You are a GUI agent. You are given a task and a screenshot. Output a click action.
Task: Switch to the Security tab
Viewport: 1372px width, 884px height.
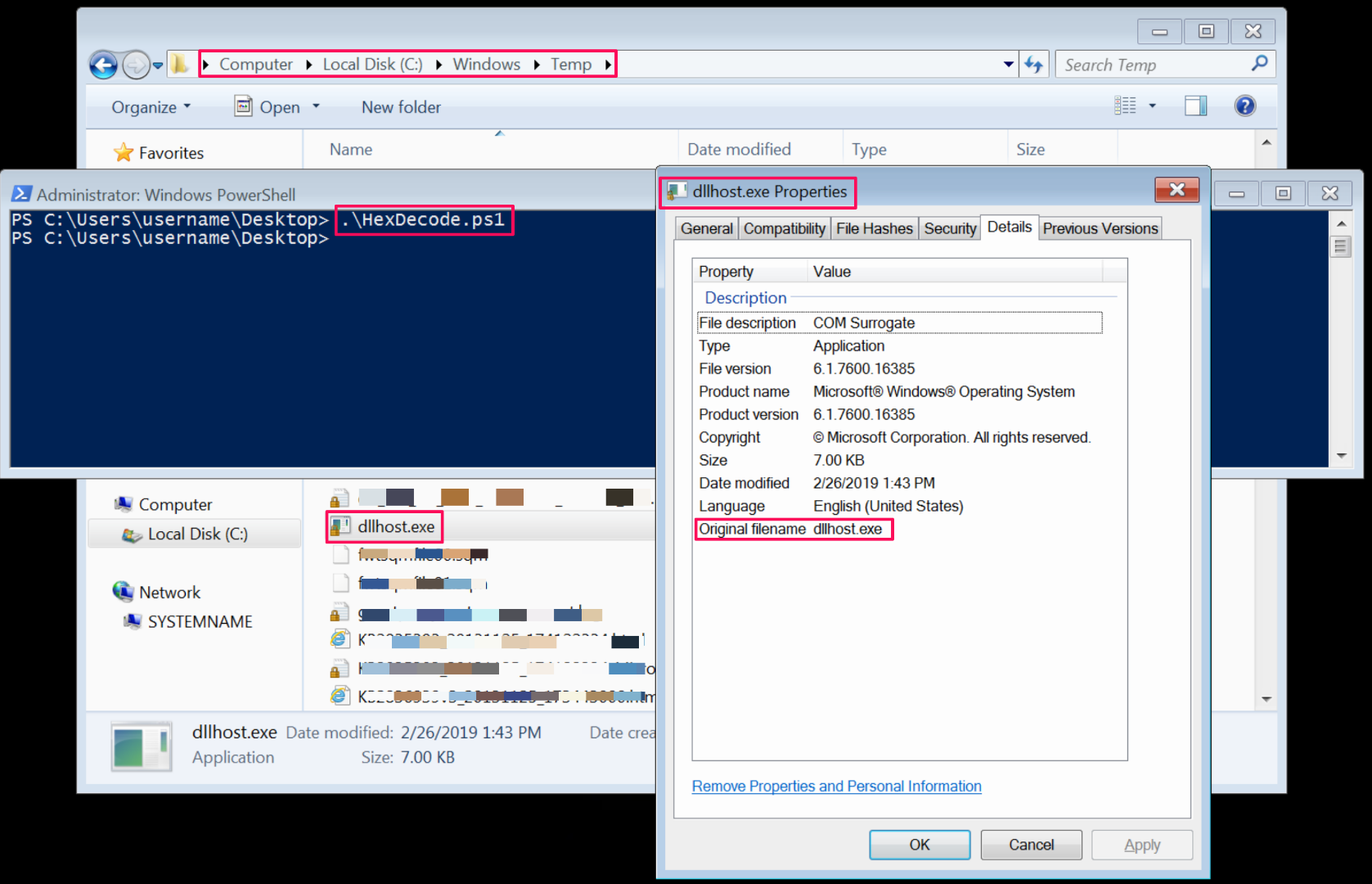[950, 228]
